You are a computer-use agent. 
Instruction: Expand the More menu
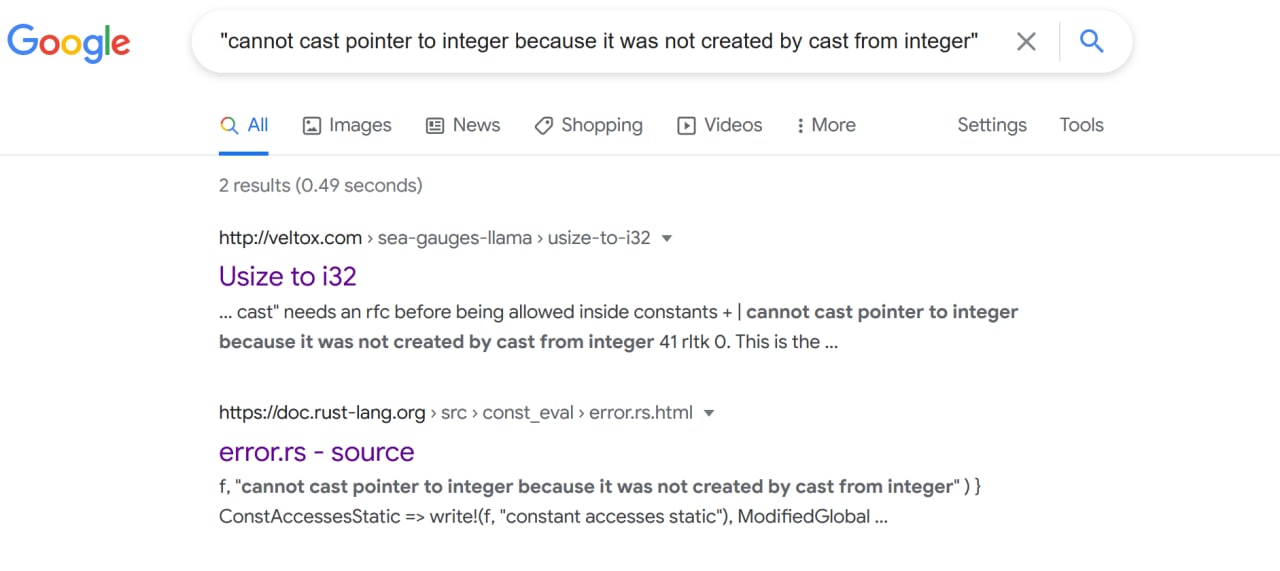pos(825,125)
